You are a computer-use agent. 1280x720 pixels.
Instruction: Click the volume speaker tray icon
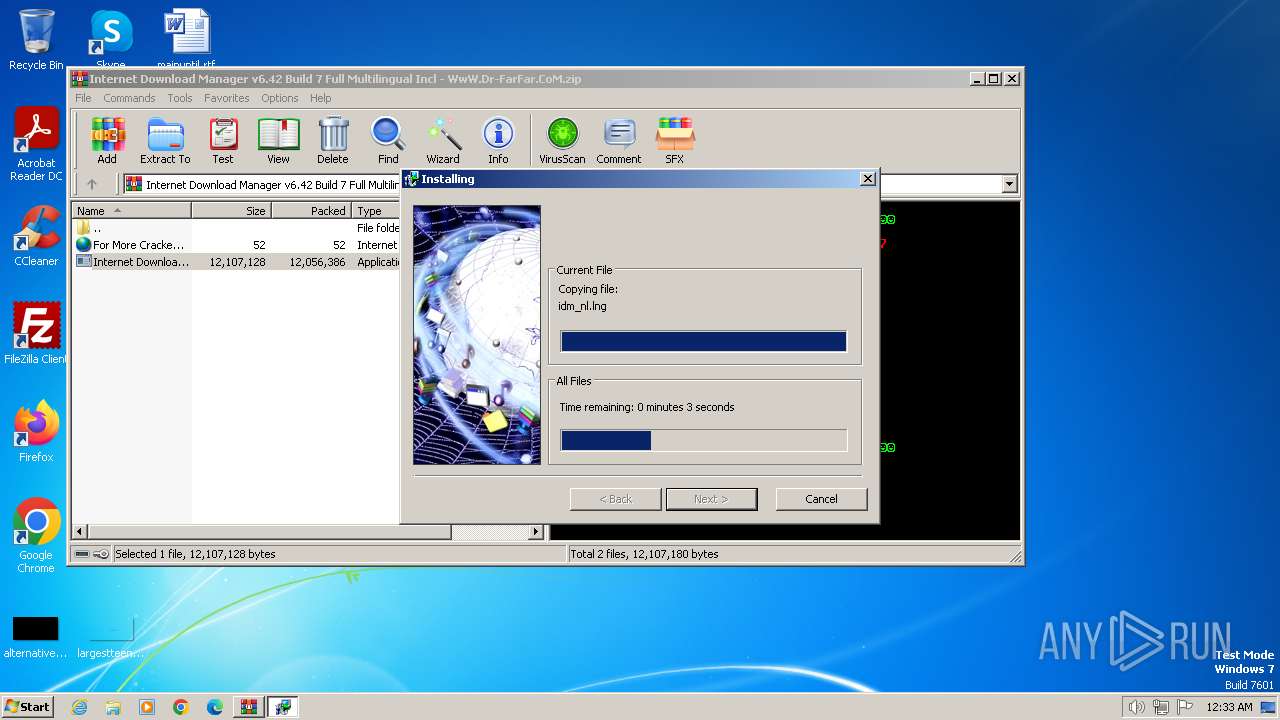coord(1136,707)
